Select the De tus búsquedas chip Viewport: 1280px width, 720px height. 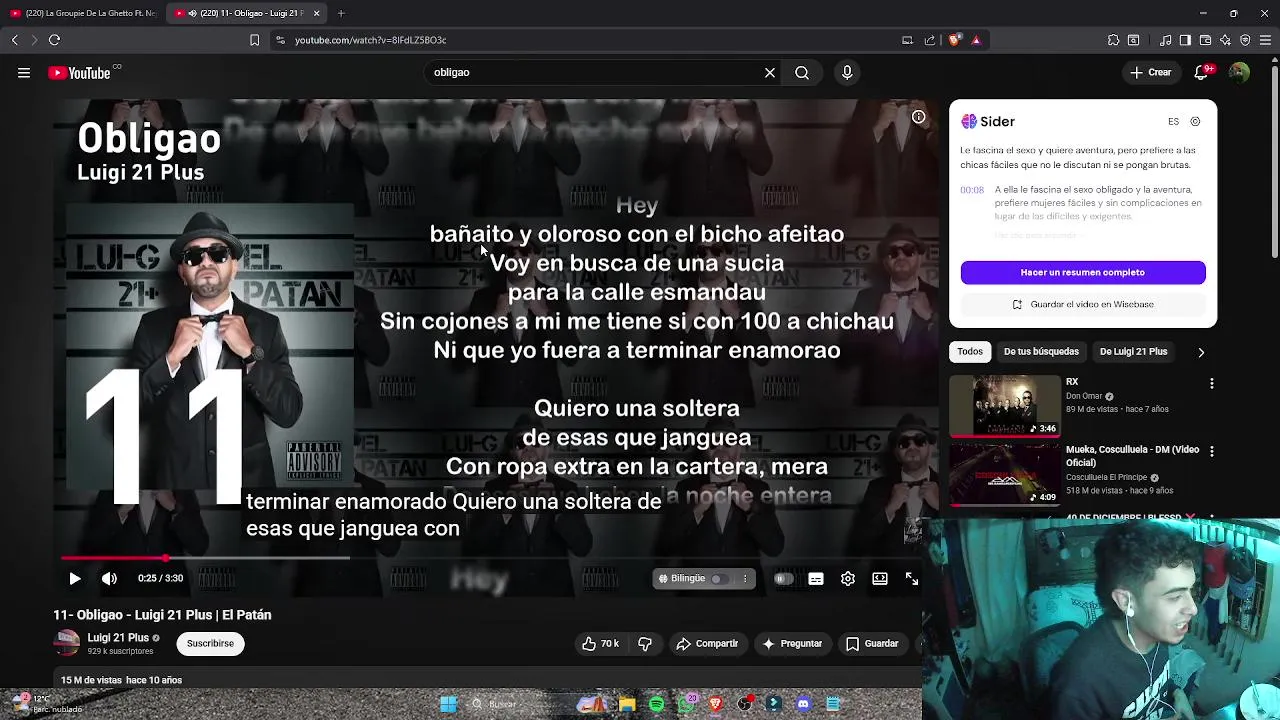[x=1041, y=351]
